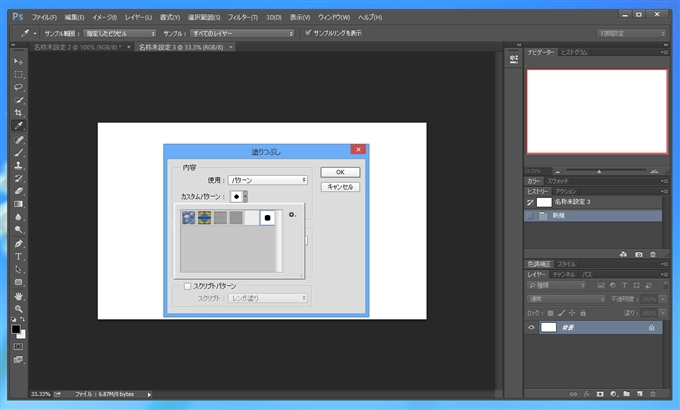Select the rainbow colored pattern swatch
The image size is (680, 410).
(204, 218)
